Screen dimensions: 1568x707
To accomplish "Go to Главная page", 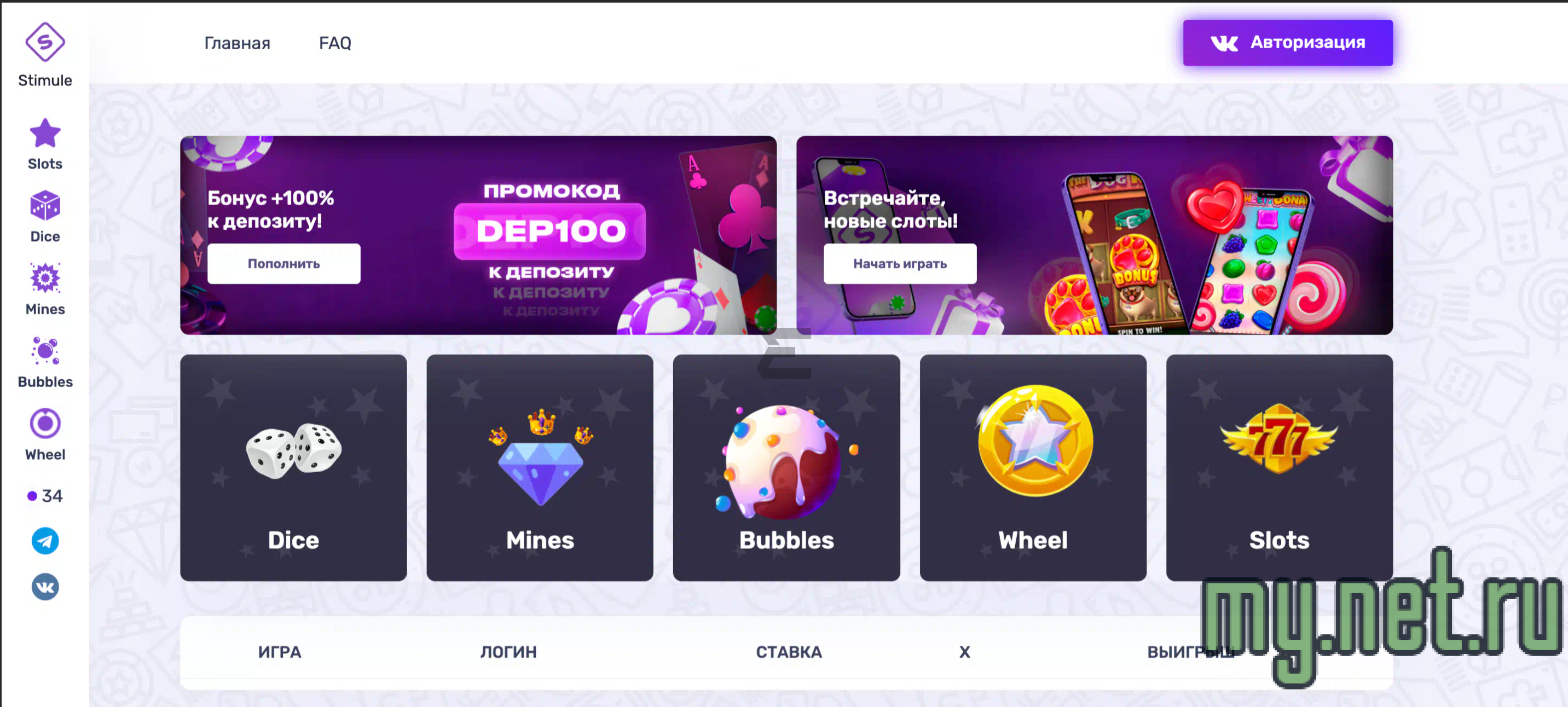I will [x=237, y=43].
